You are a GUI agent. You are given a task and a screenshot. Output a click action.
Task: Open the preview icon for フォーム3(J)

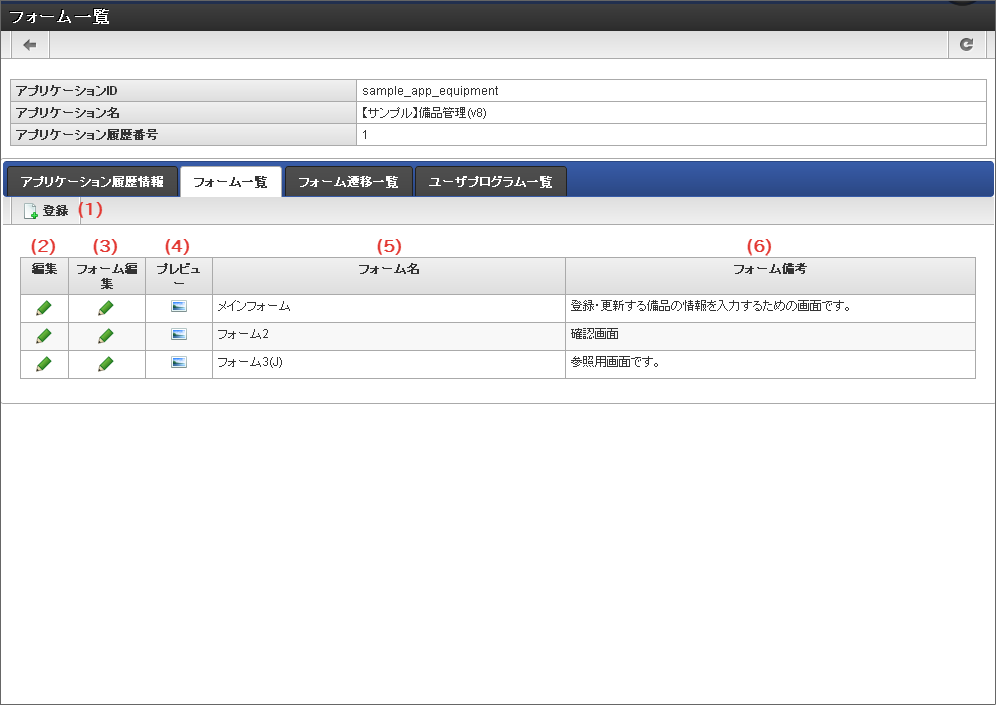(x=178, y=363)
